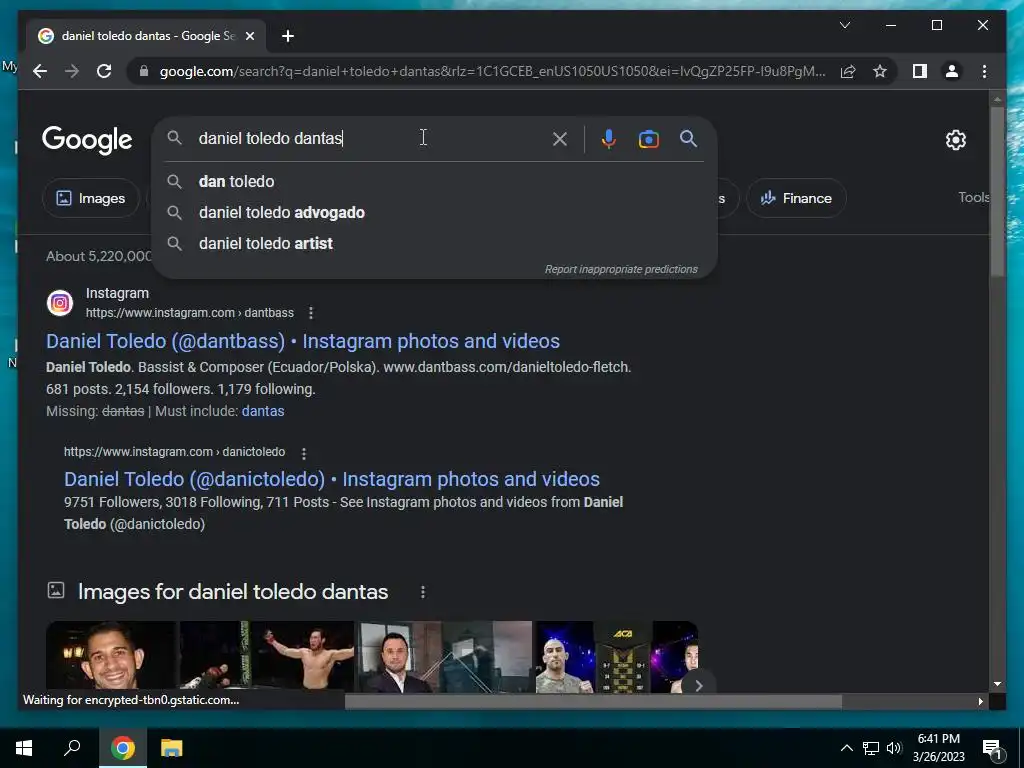Reload the current page

(x=104, y=71)
